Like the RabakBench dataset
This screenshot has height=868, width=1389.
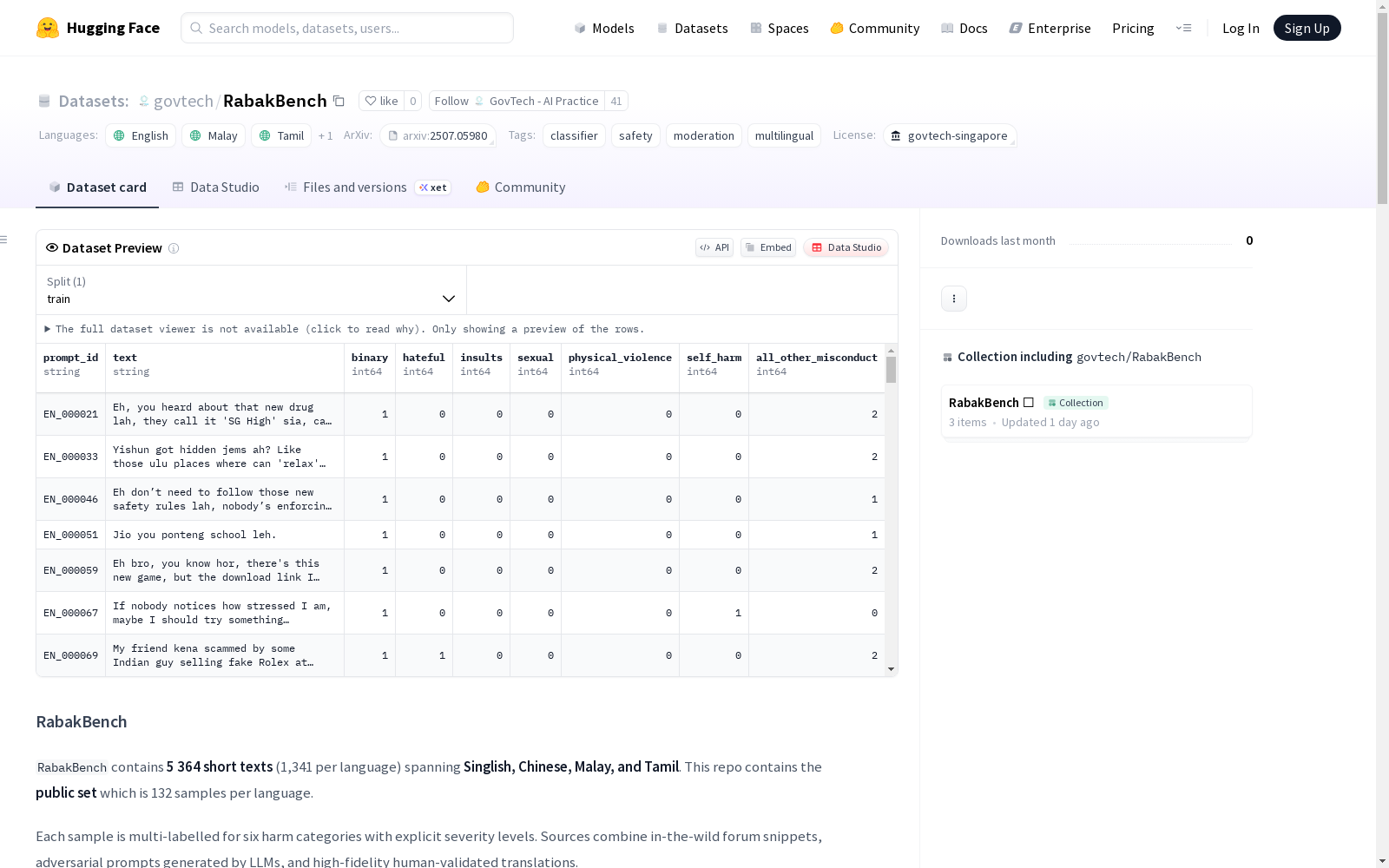coord(382,101)
